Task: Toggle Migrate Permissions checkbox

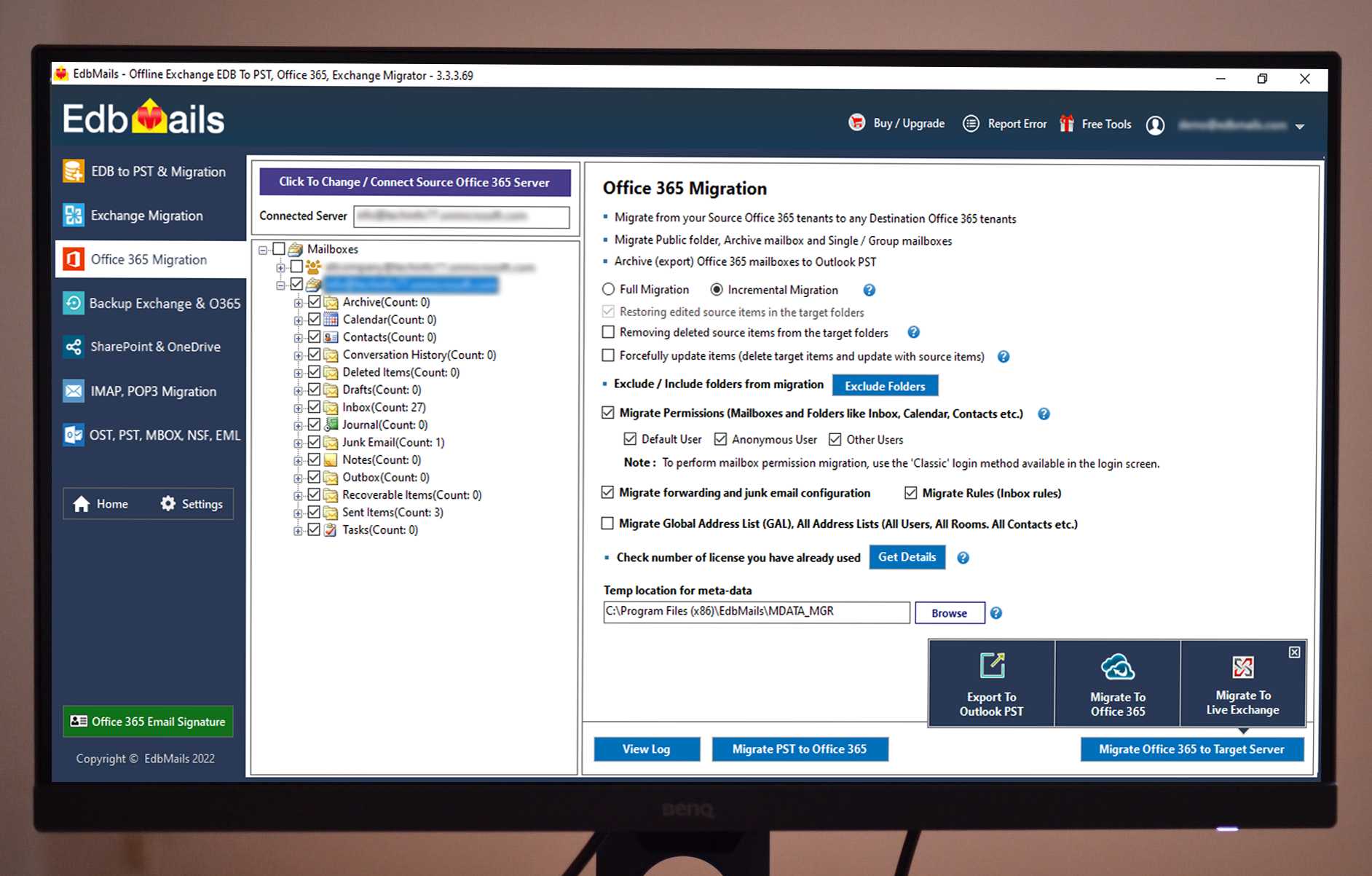Action: click(x=608, y=413)
